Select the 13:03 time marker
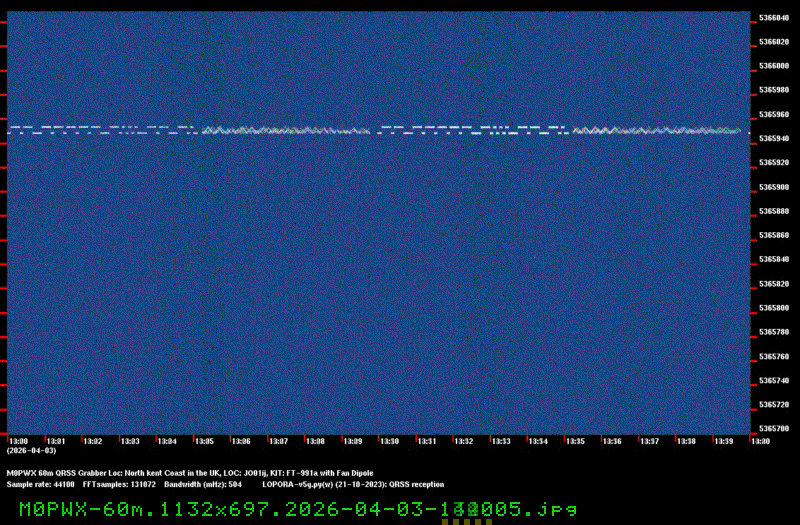This screenshot has width=800, height=525. (130, 441)
